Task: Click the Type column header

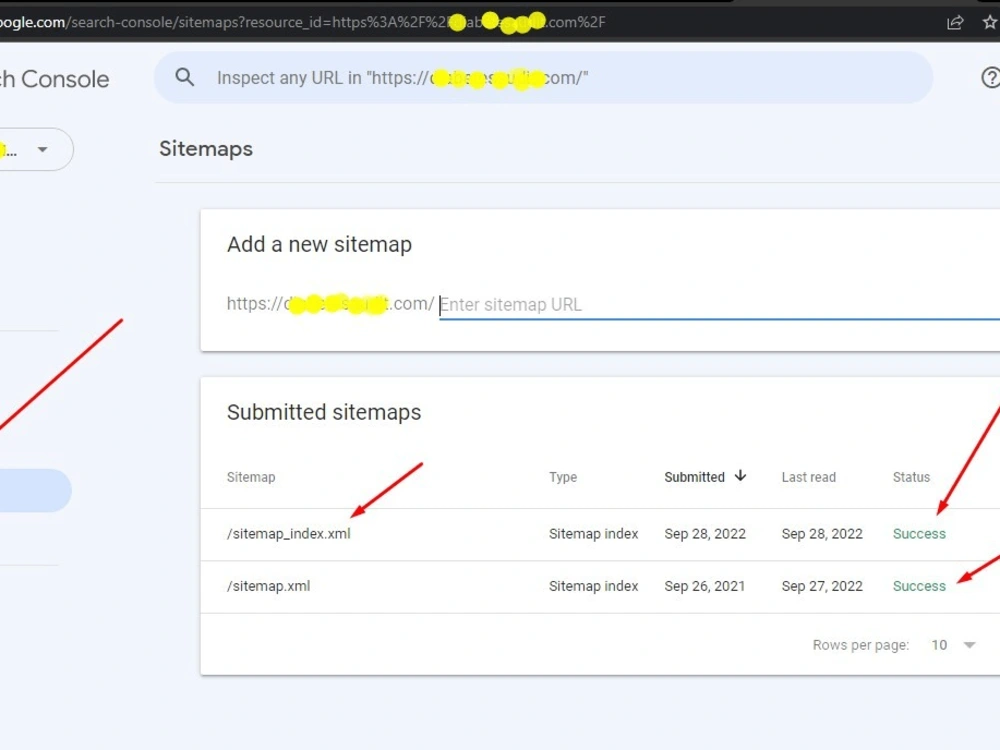Action: click(x=562, y=477)
